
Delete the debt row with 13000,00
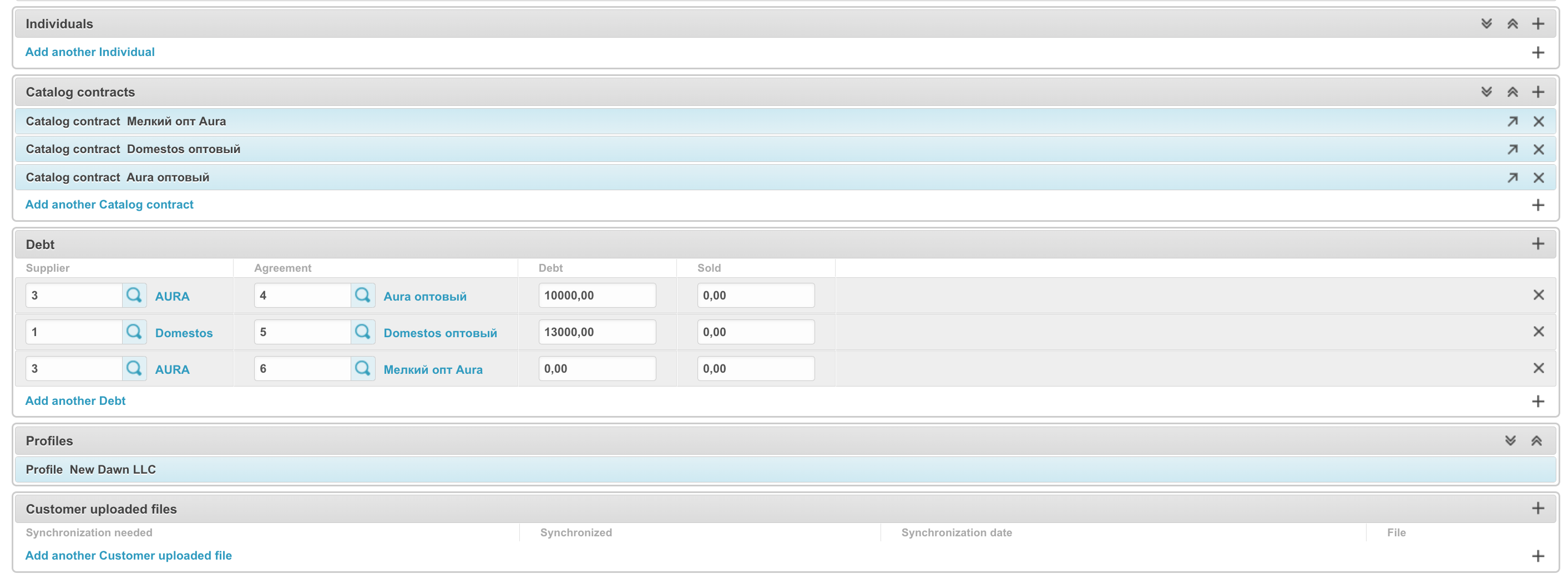tap(1538, 332)
